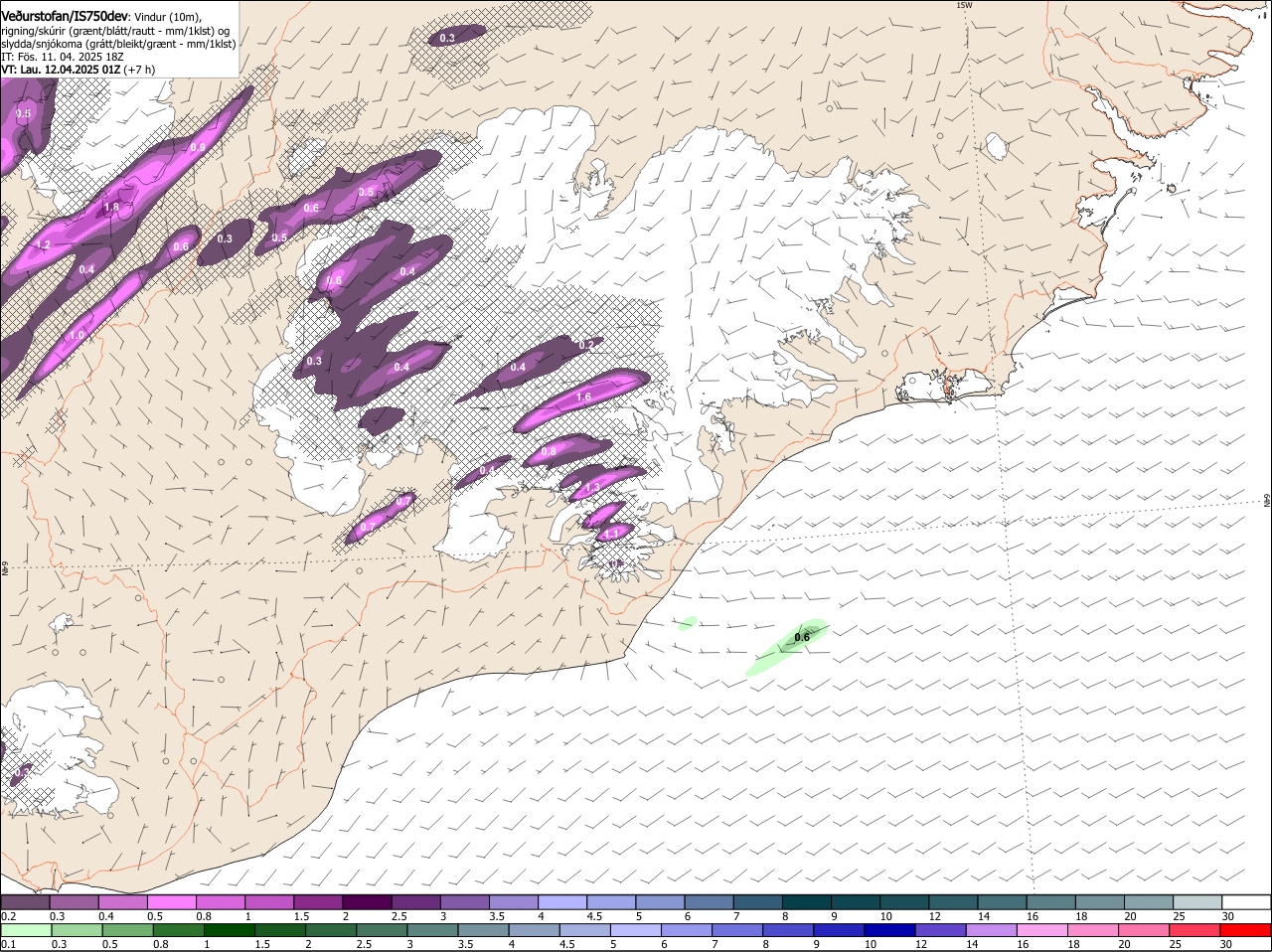Select dark green bottom legend swatch 1–1.5

click(x=229, y=931)
